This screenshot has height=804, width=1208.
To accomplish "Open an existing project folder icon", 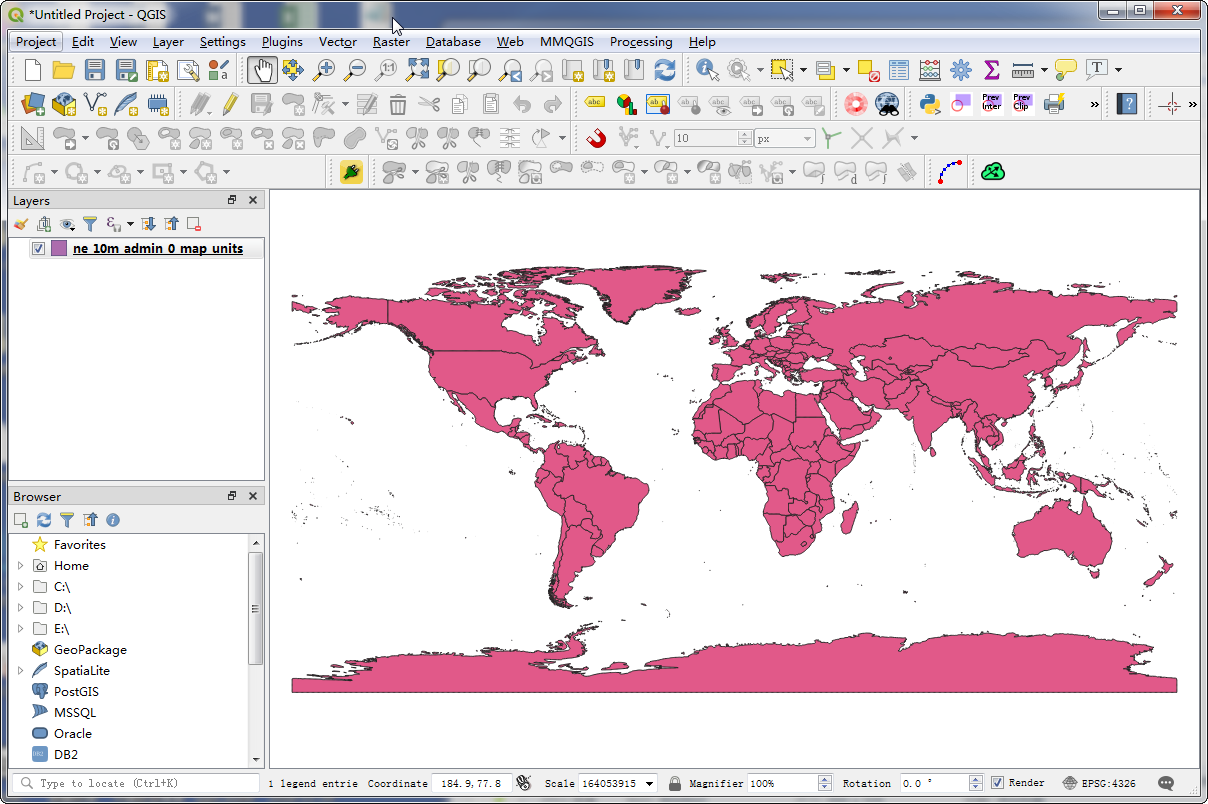I will click(x=64, y=70).
